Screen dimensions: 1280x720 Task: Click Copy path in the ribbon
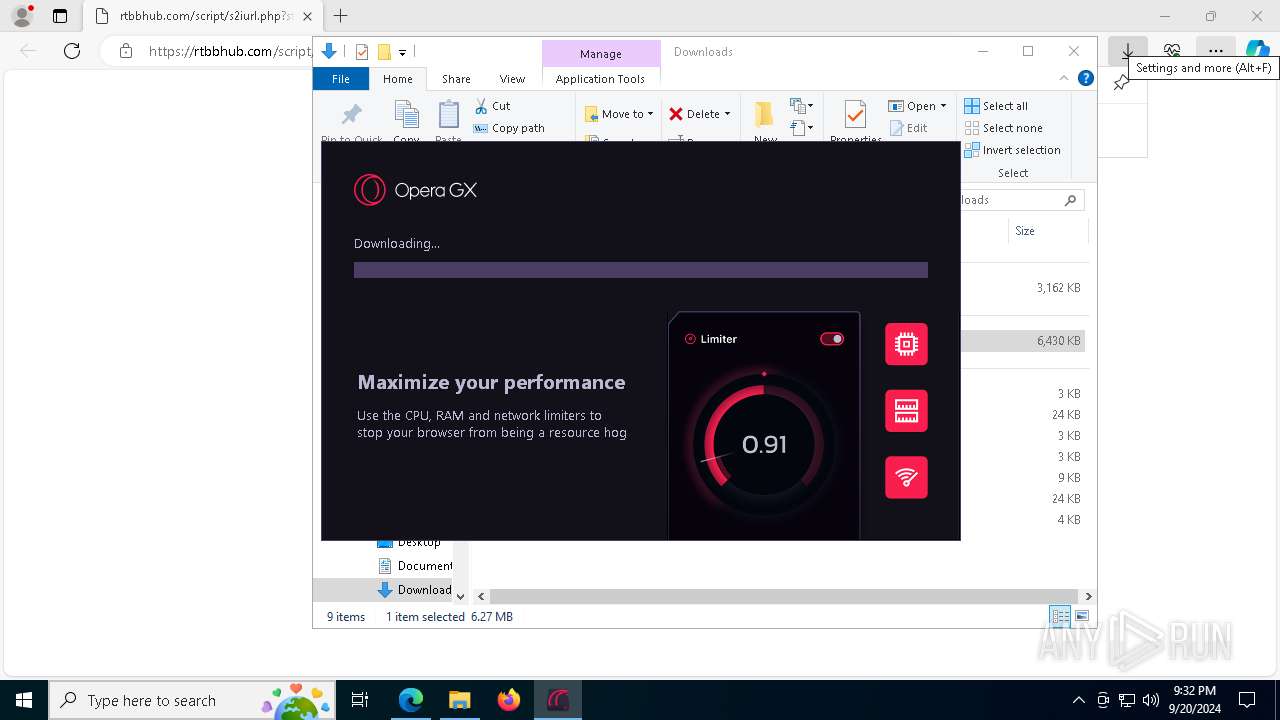509,128
